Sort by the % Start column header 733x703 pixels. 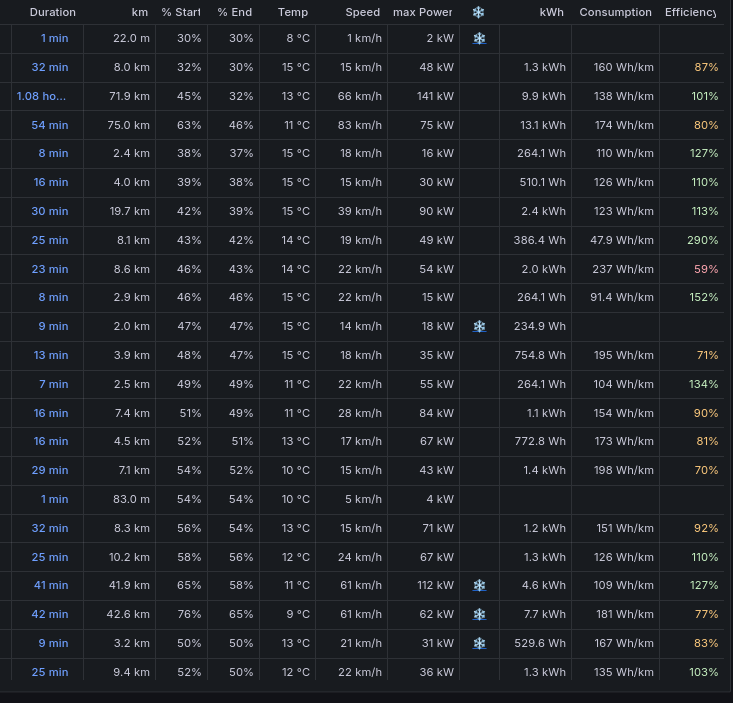(x=181, y=12)
